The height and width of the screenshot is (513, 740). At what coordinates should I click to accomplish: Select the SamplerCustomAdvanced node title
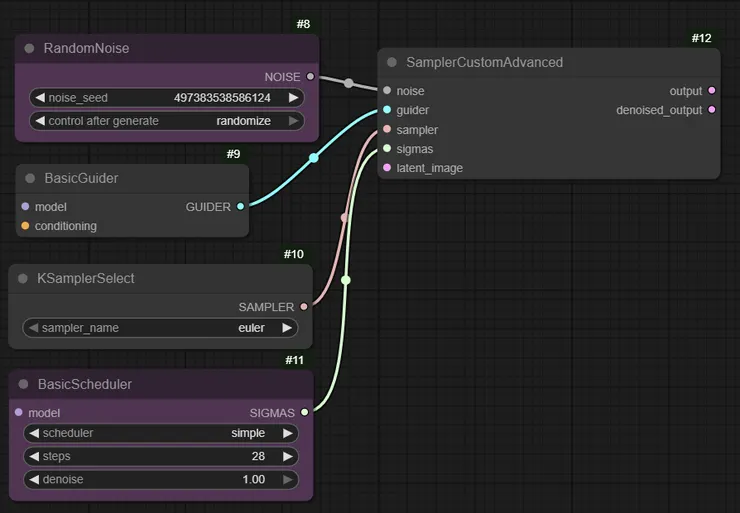(x=485, y=62)
